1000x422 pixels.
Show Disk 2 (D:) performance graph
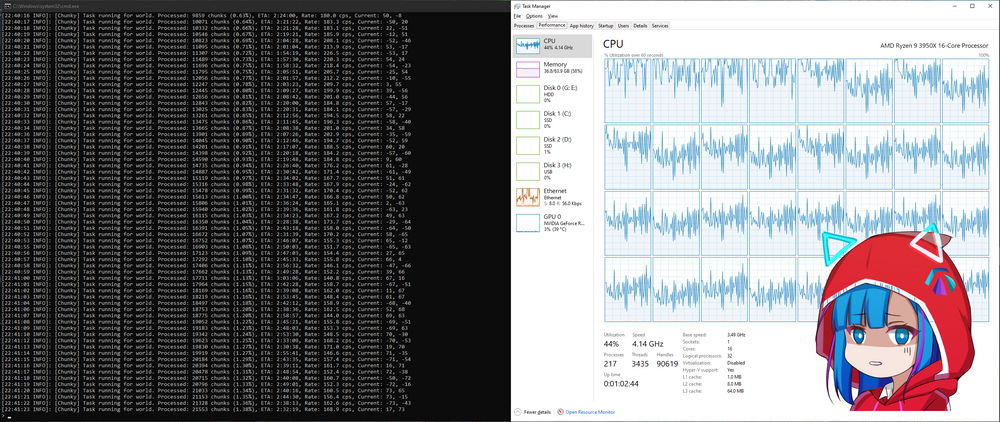click(553, 145)
